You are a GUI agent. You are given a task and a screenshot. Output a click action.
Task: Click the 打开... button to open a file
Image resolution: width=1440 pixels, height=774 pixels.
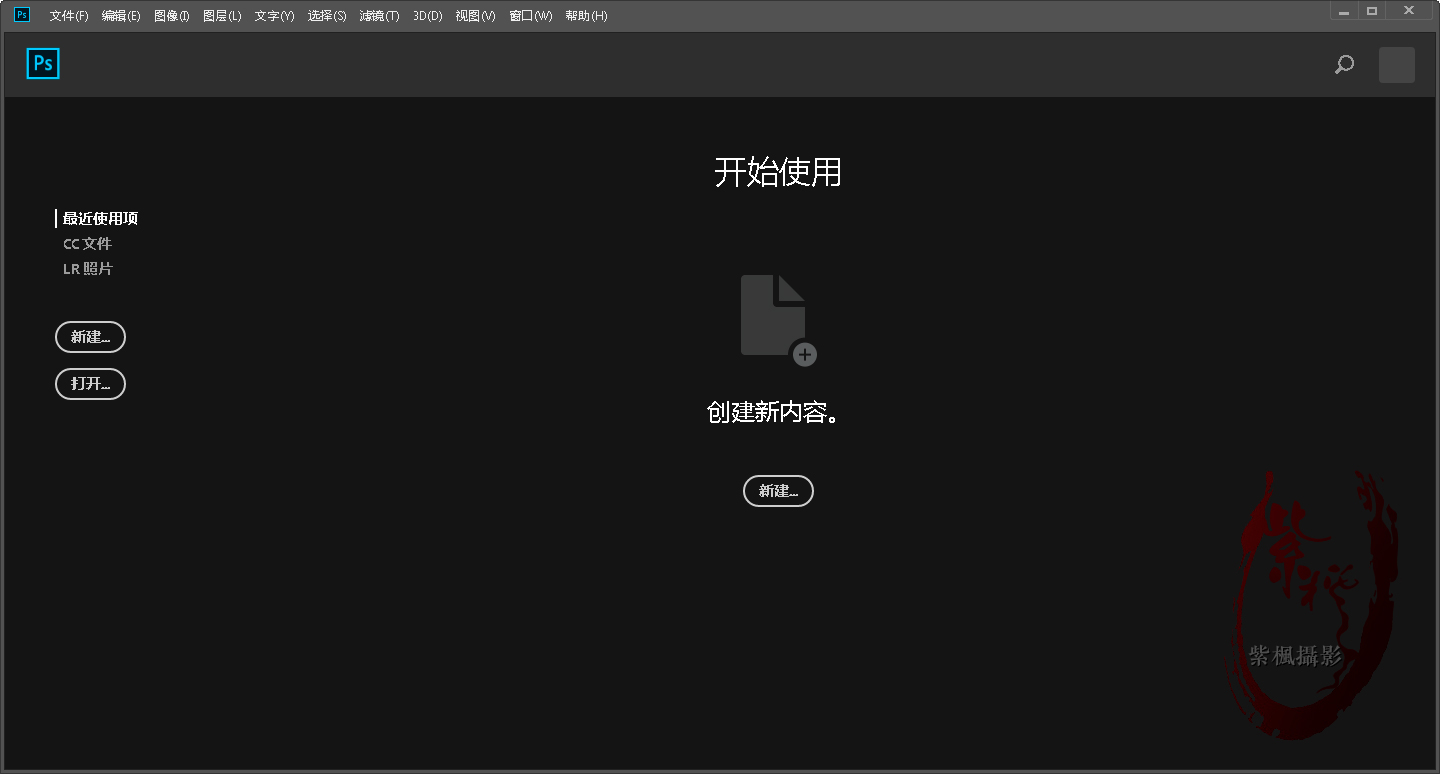click(x=90, y=384)
